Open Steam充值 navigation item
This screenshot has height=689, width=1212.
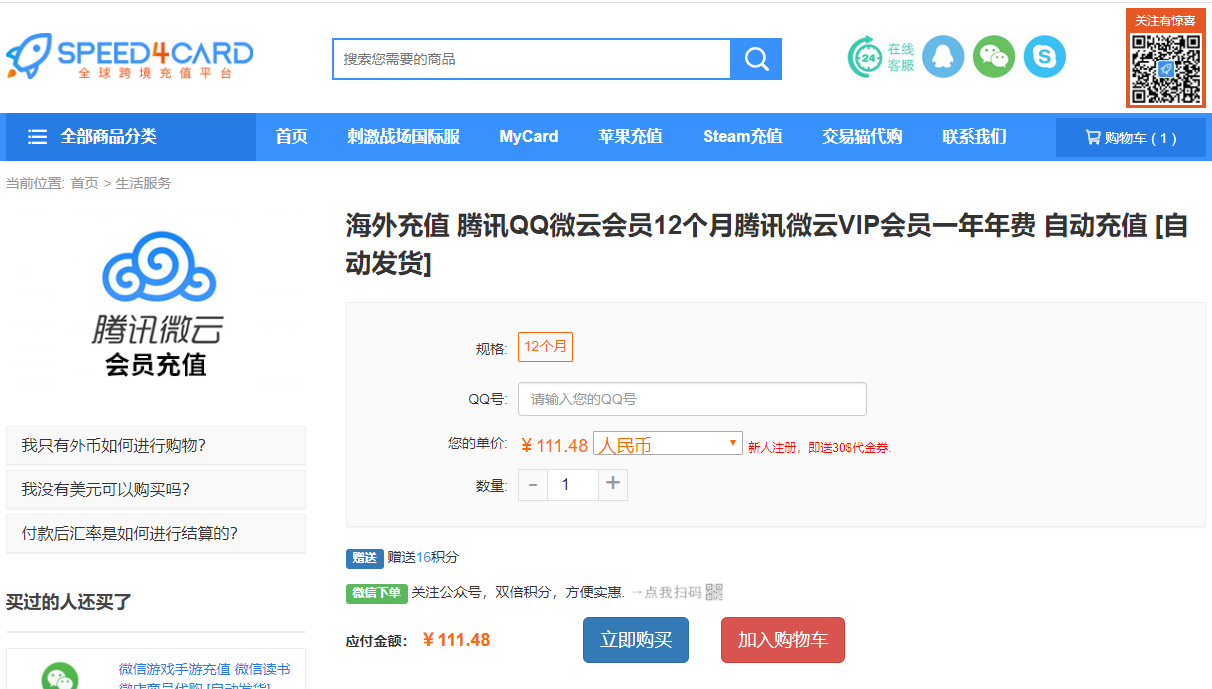click(x=743, y=137)
